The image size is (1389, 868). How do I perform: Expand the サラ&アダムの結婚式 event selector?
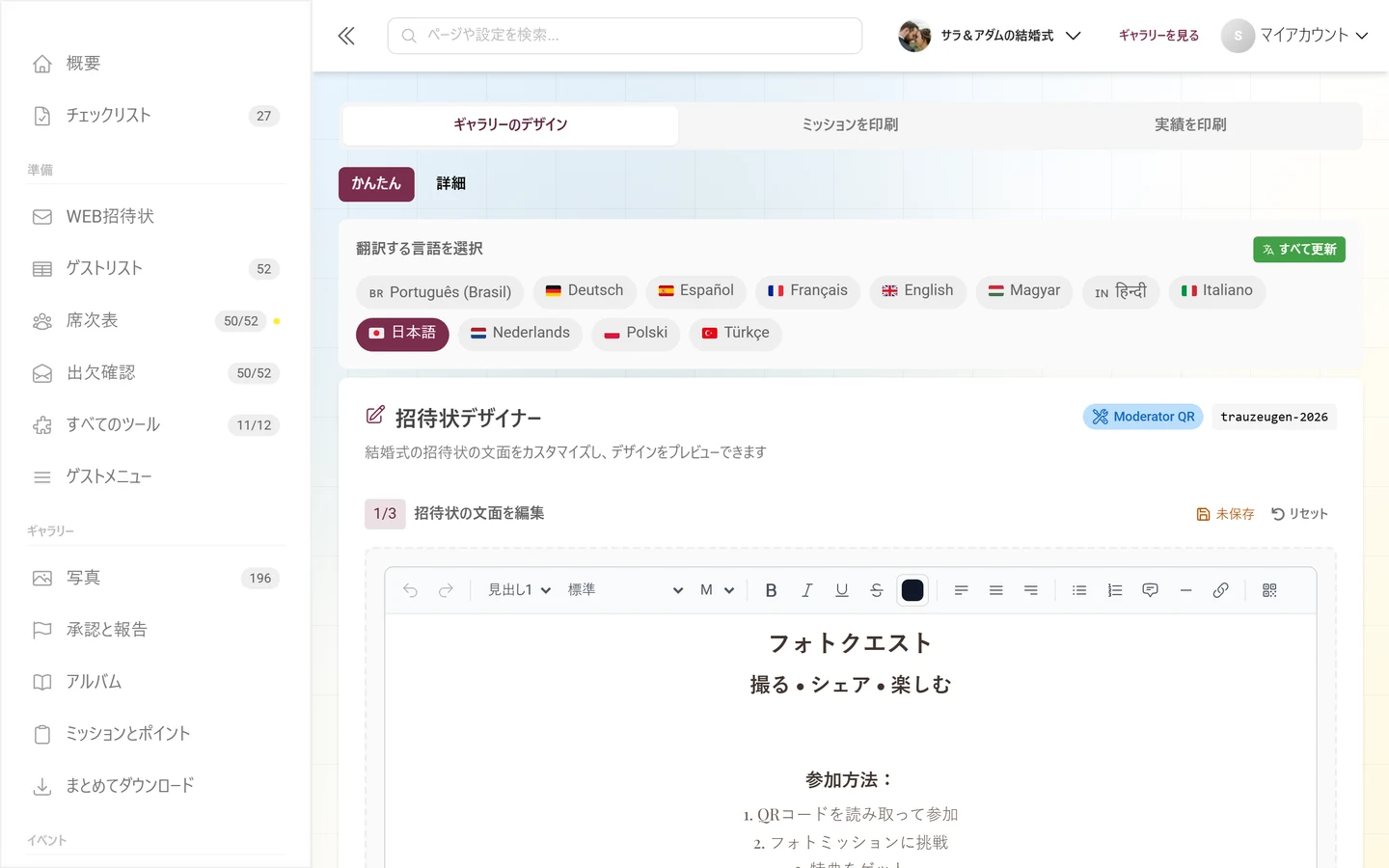[x=990, y=36]
